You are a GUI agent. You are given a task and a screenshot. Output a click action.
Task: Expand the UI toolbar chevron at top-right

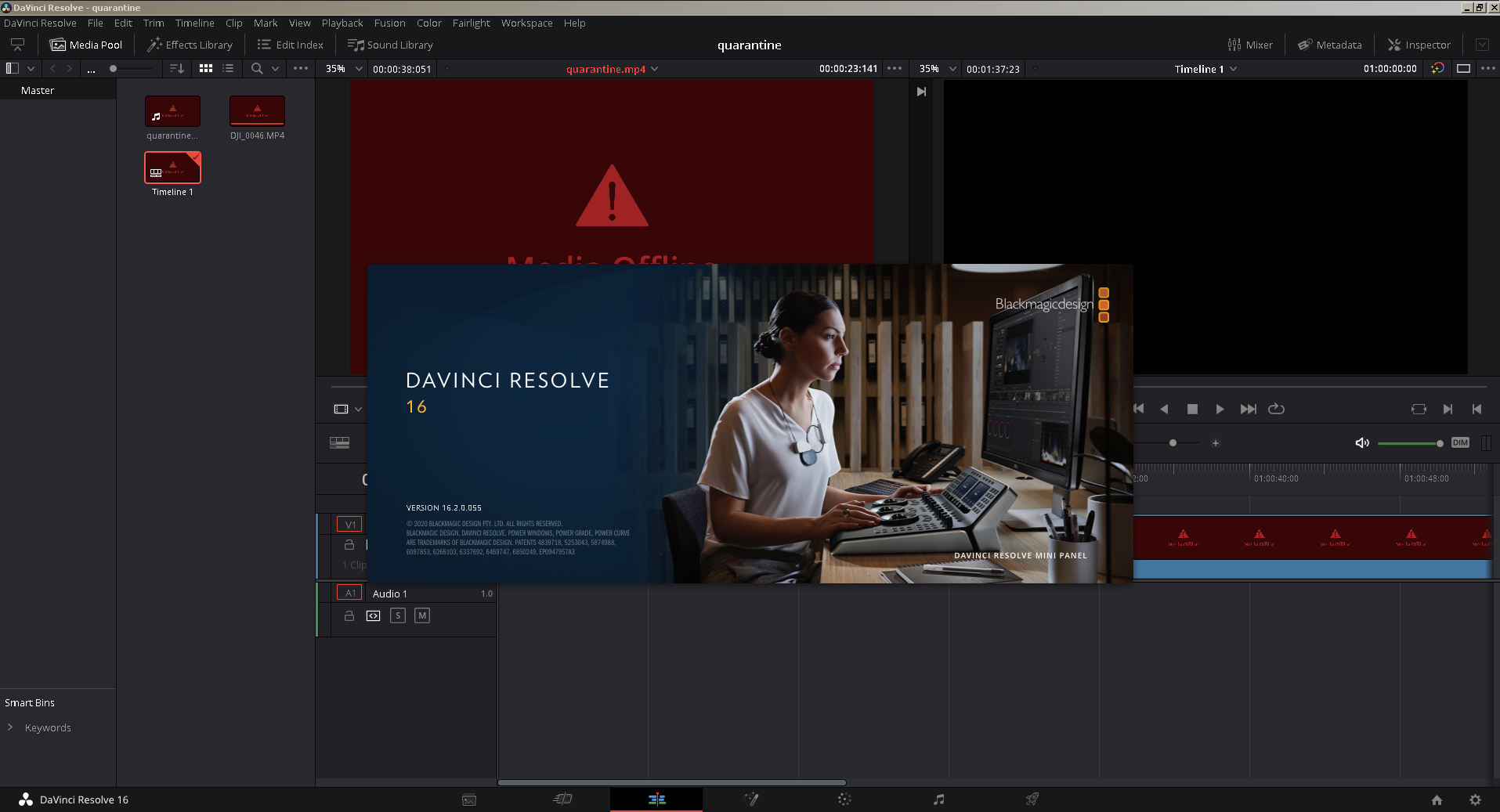coord(1482,45)
